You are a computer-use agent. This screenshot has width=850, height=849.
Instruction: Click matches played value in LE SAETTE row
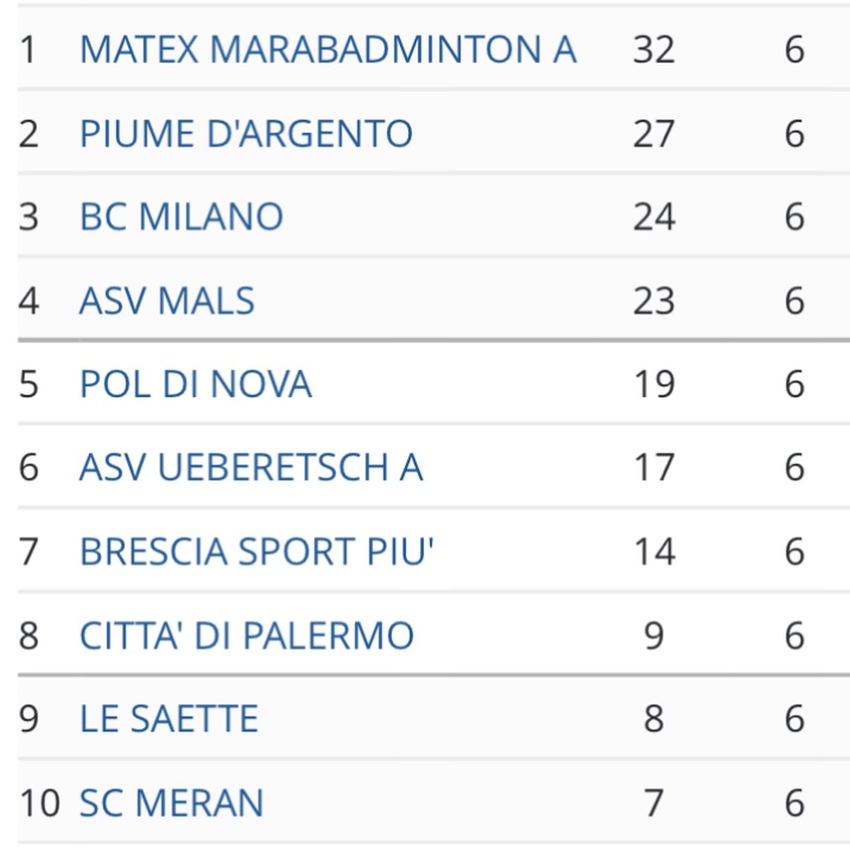click(794, 719)
